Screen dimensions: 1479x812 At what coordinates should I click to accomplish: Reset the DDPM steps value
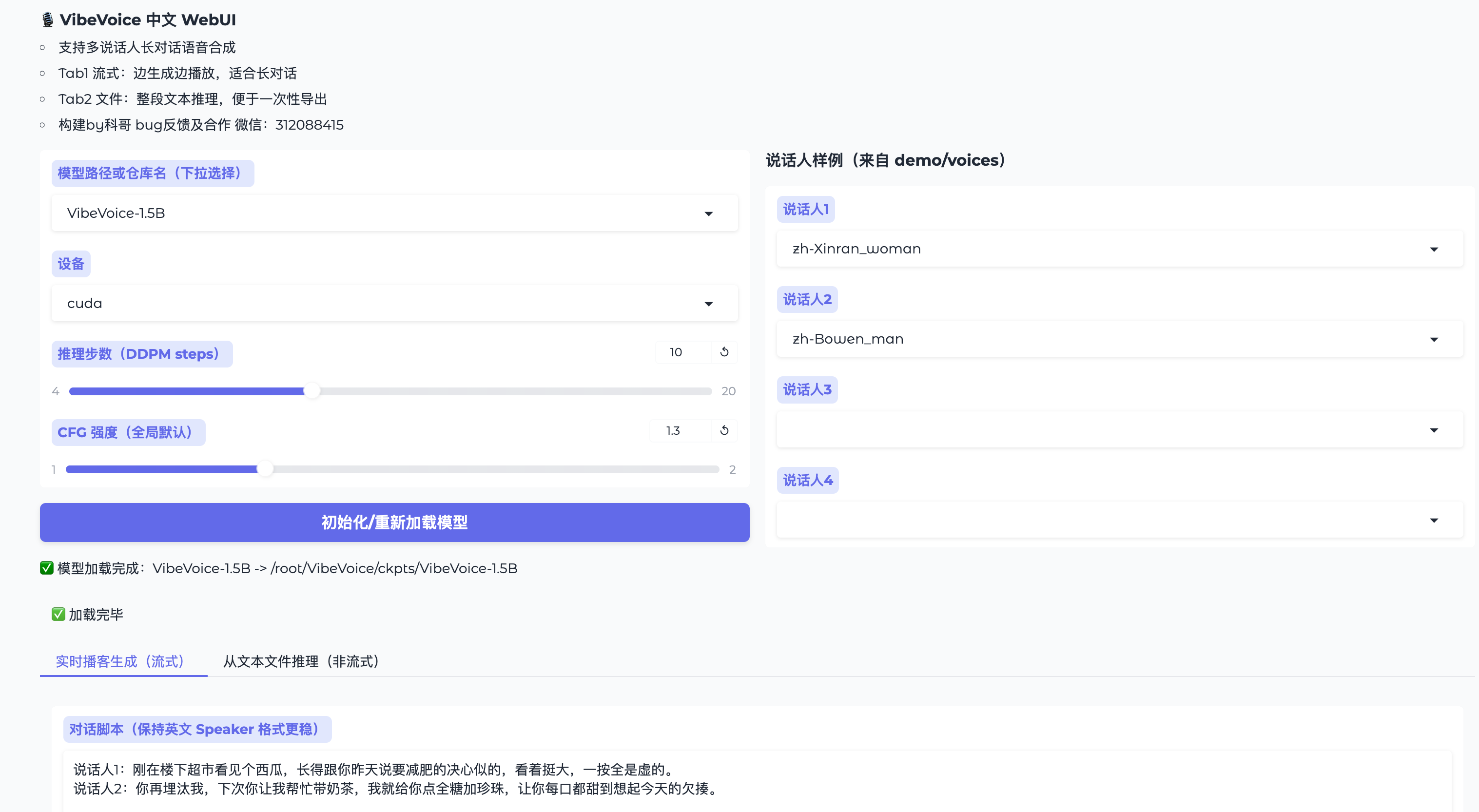tap(724, 352)
